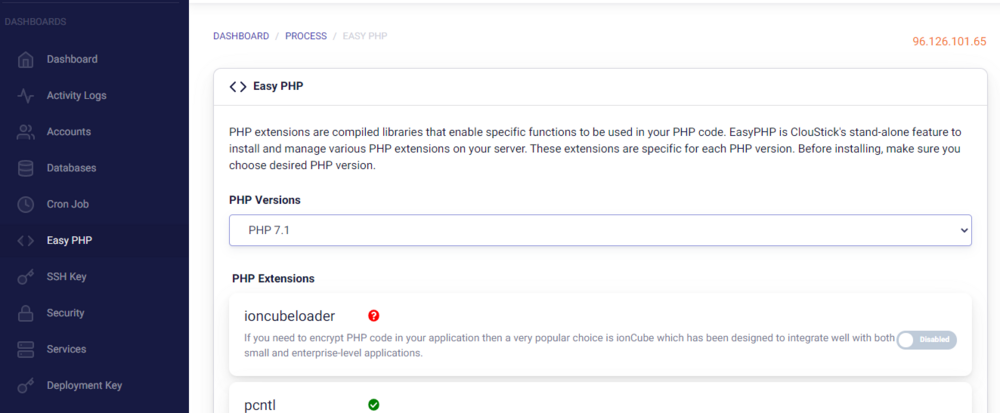Click the green check icon beside pcntl
This screenshot has height=413, width=1000.
pyautogui.click(x=374, y=405)
